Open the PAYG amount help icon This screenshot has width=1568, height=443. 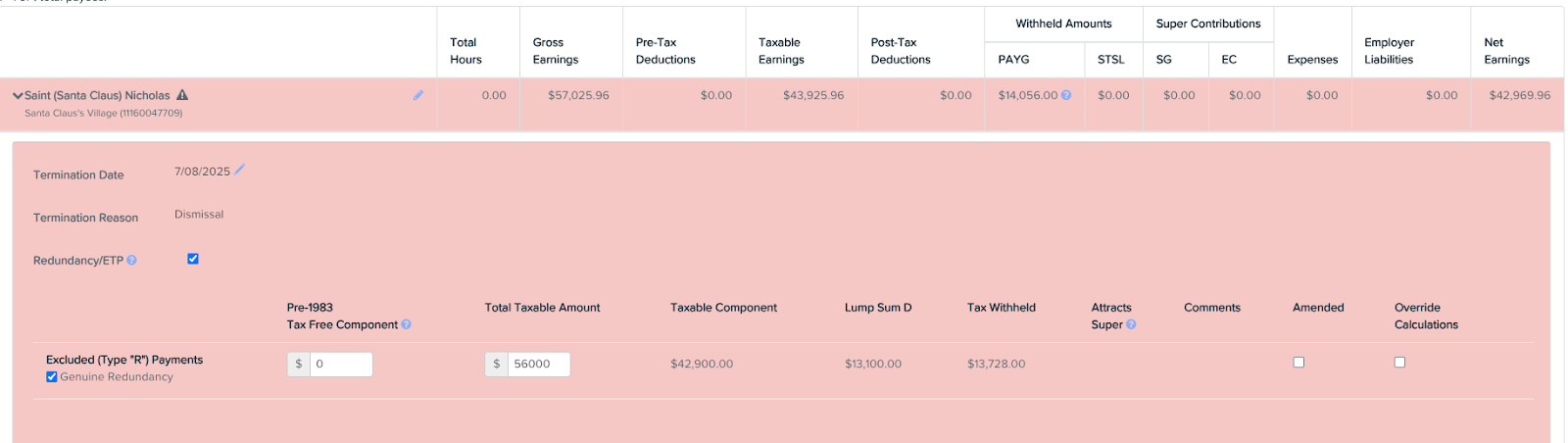coord(1066,95)
